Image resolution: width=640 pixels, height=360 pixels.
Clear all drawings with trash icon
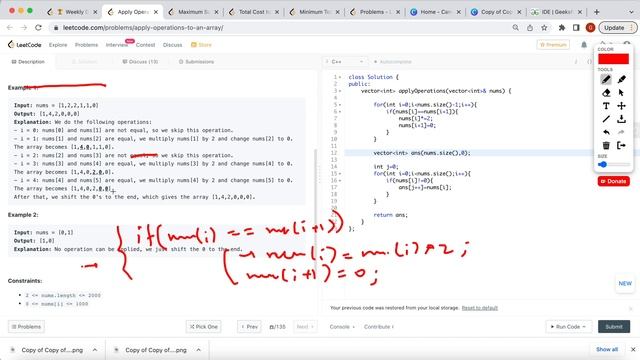coord(606,145)
